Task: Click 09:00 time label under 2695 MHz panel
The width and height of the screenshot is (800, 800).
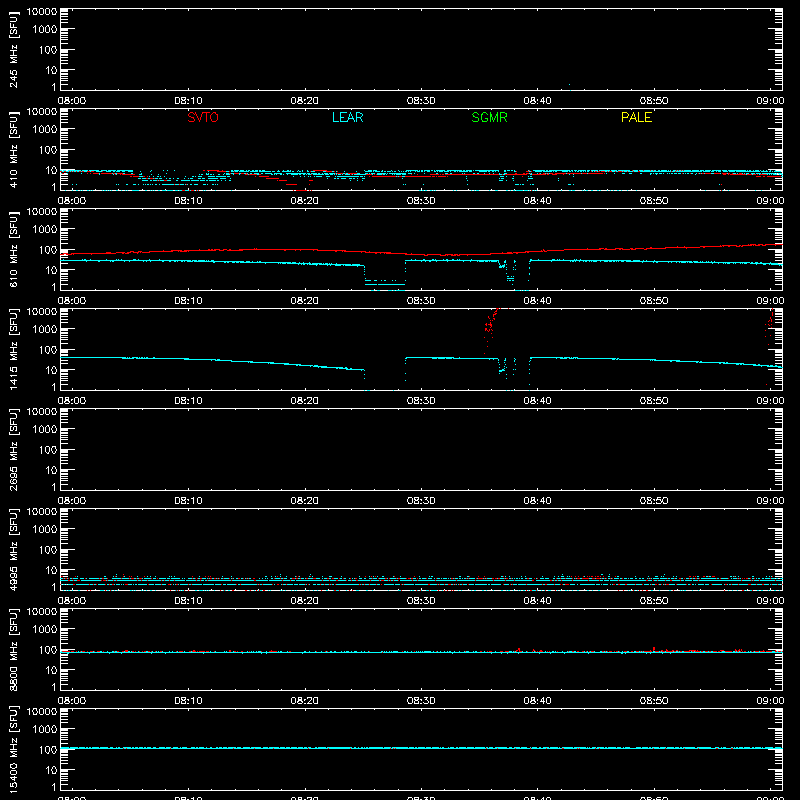Action: pos(770,501)
